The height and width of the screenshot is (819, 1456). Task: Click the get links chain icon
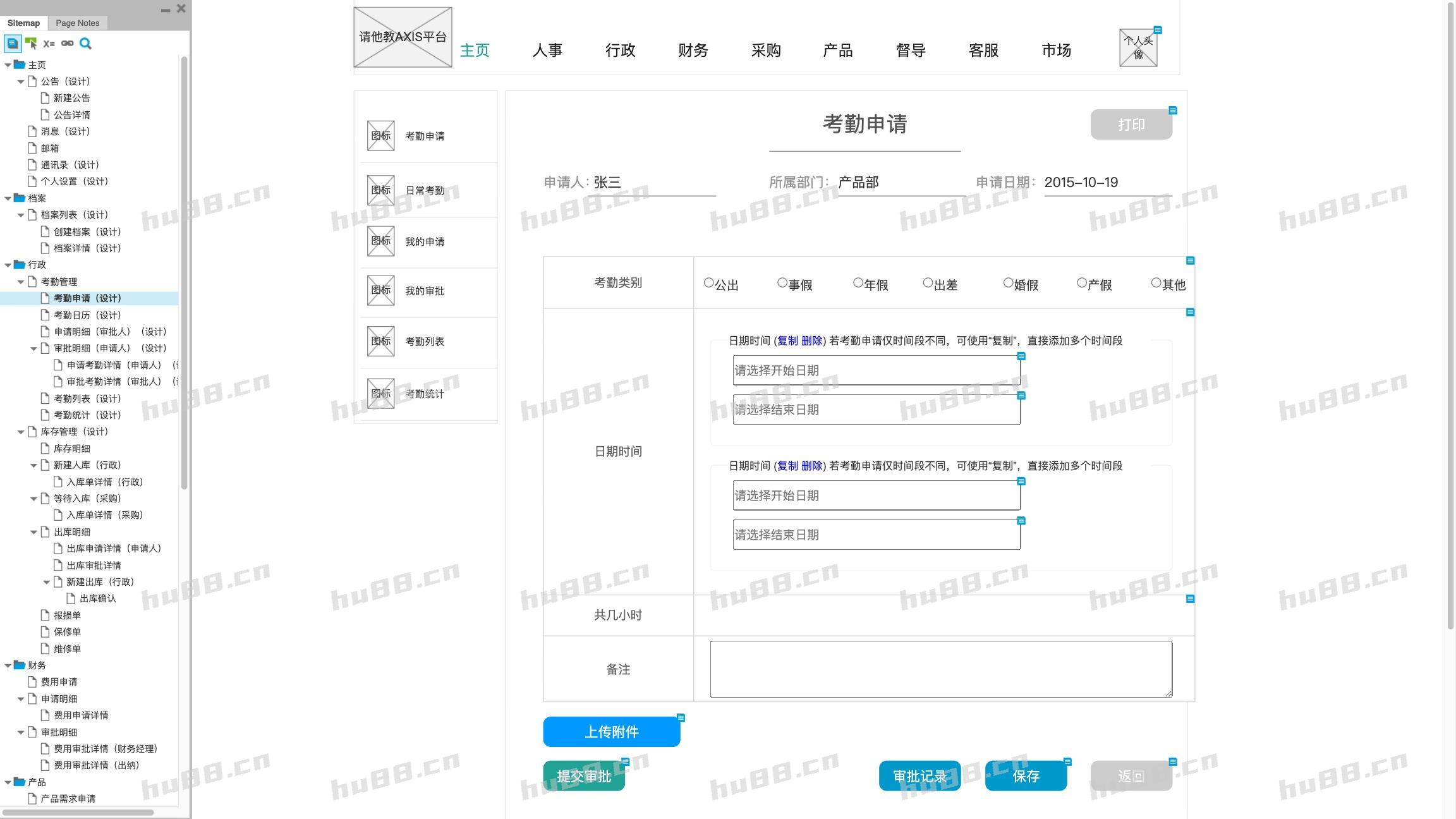(67, 44)
